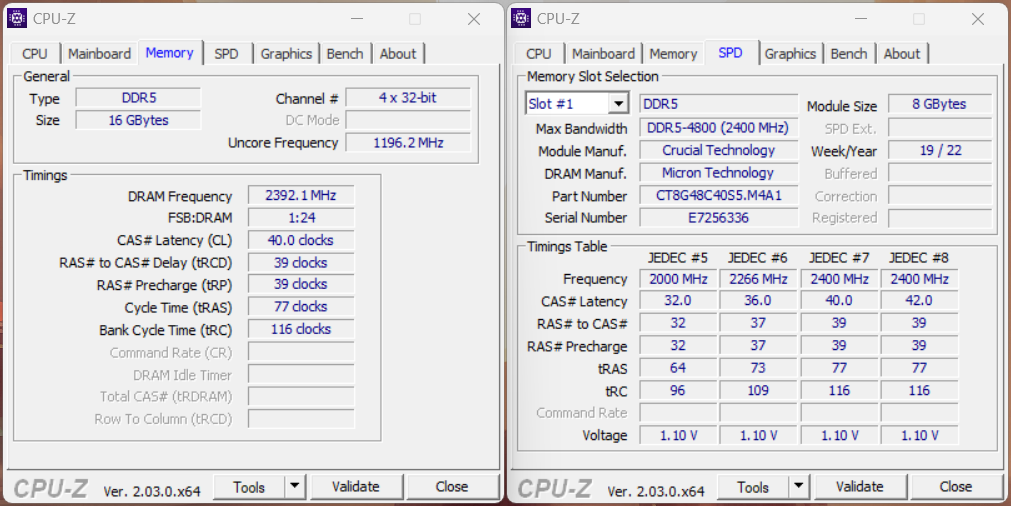
Task: Click the Week/Year 19 / 22 value
Action: point(939,150)
